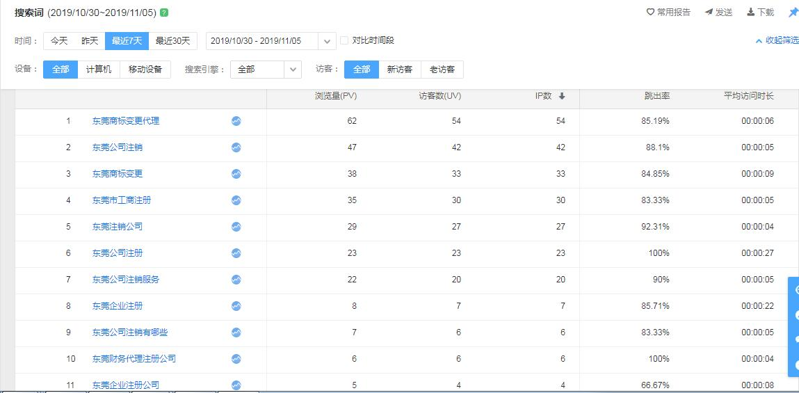
Task: Select 新访客 visitor filter
Action: point(400,70)
